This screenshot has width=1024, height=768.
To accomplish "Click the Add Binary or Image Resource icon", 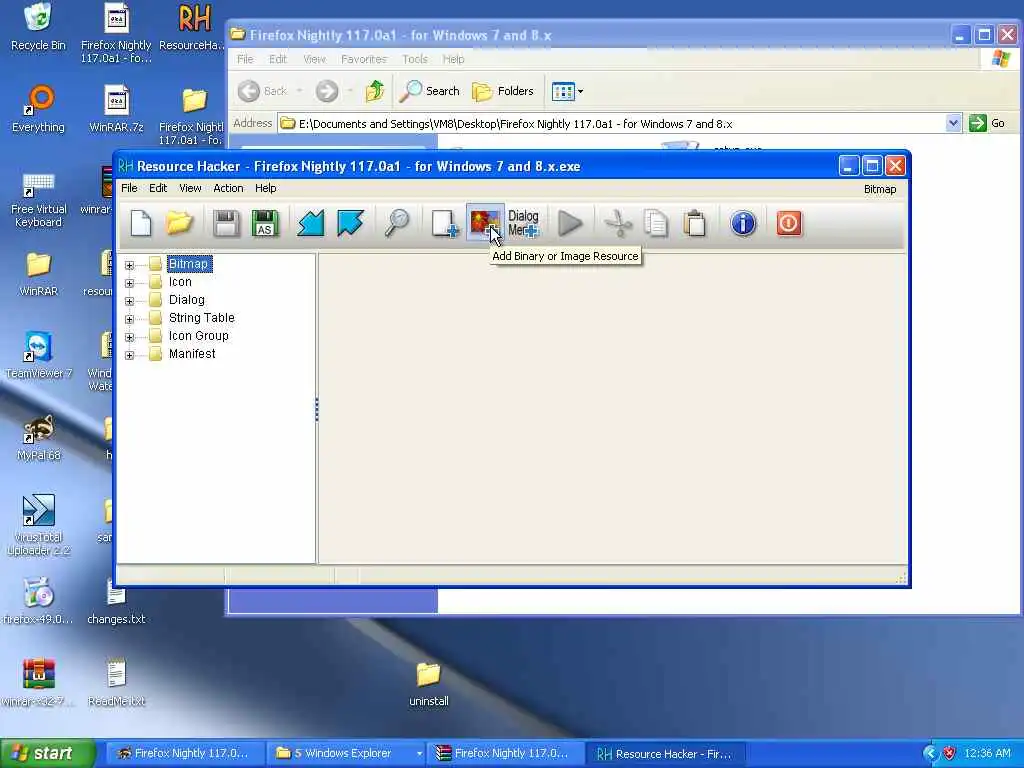I will pyautogui.click(x=485, y=223).
